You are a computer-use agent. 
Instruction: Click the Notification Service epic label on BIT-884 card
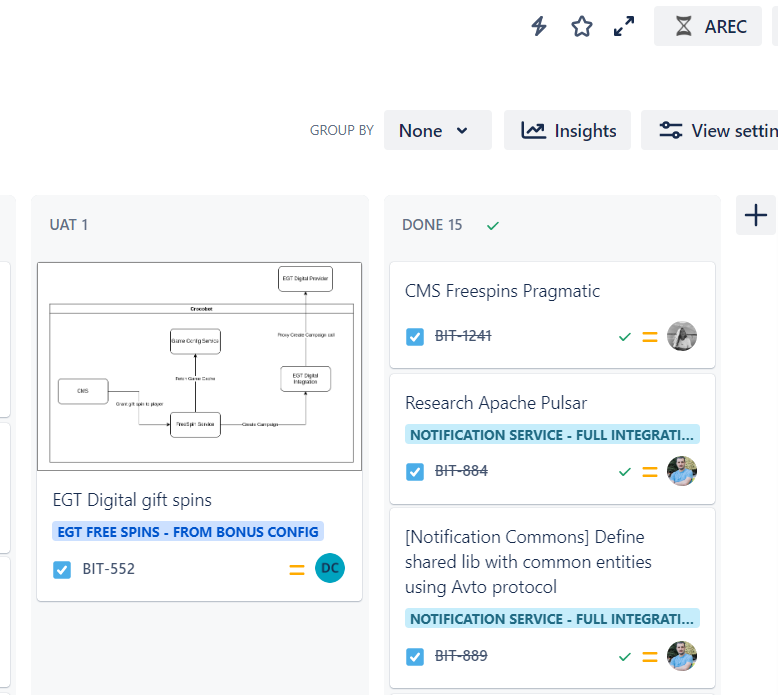click(552, 435)
